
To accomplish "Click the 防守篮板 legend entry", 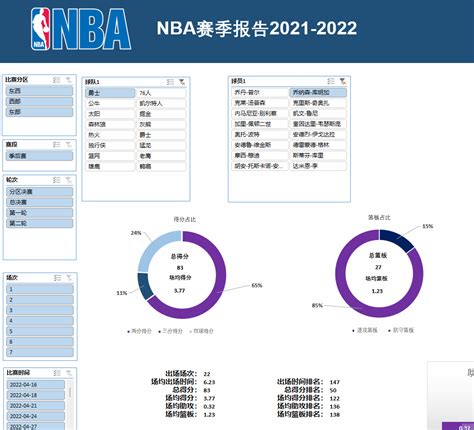I will tap(401, 330).
